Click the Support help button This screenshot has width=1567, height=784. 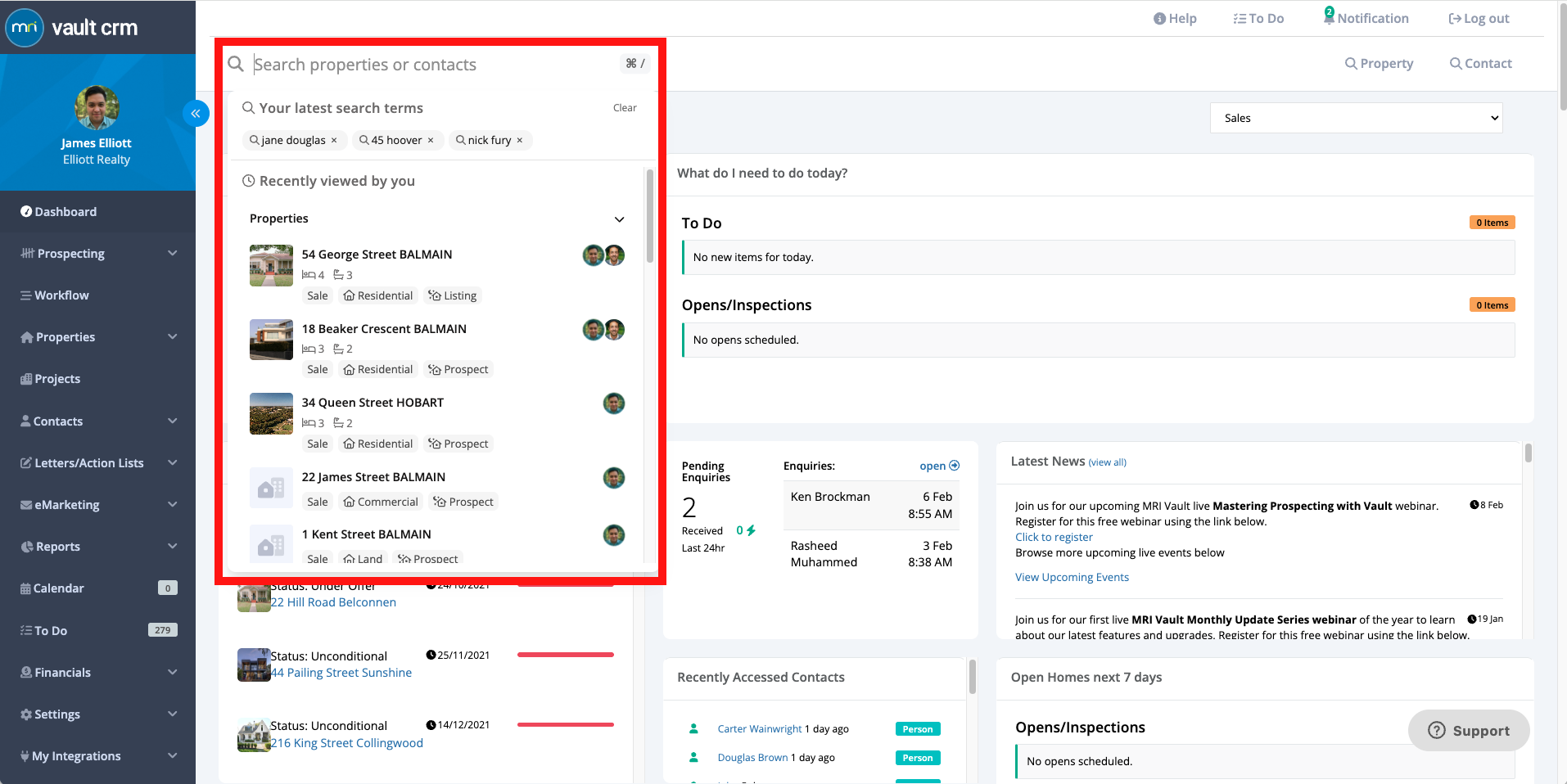(1469, 730)
